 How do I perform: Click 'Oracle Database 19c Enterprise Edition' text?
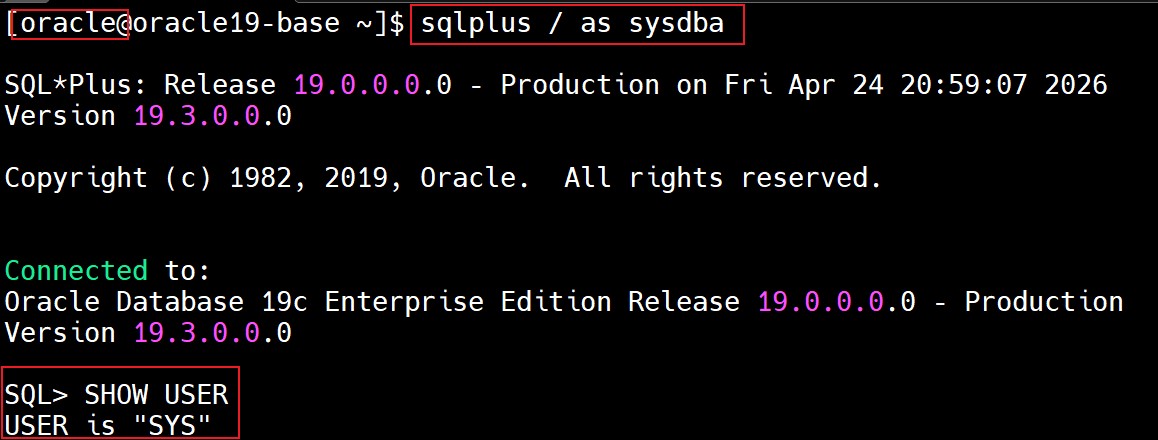click(308, 301)
